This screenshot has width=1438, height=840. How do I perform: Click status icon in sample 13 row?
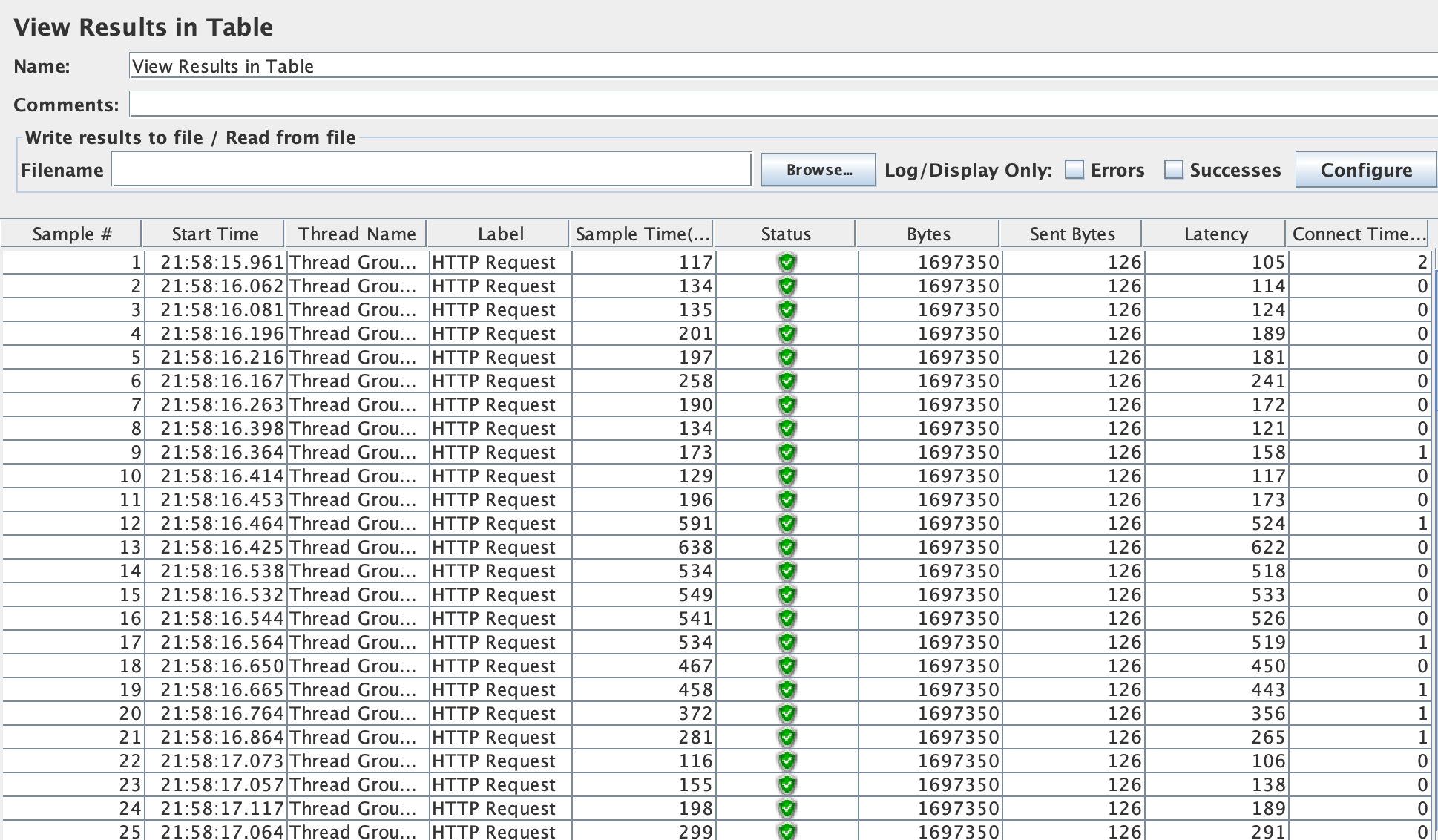pyautogui.click(x=787, y=547)
